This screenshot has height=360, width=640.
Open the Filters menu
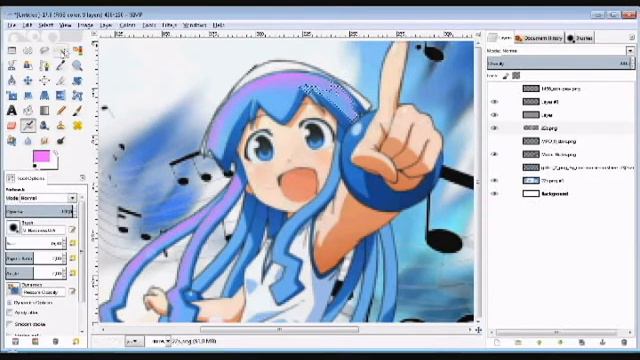coord(169,25)
